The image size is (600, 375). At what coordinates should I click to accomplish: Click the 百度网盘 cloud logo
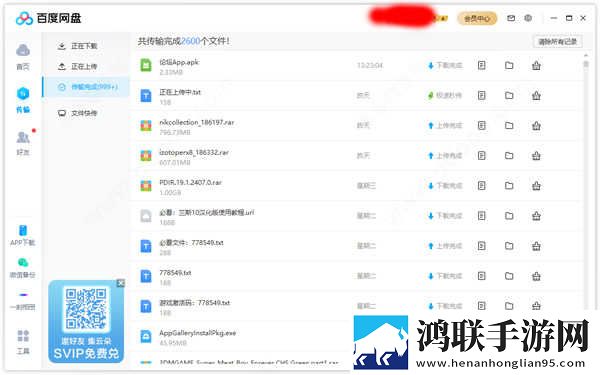(24, 18)
